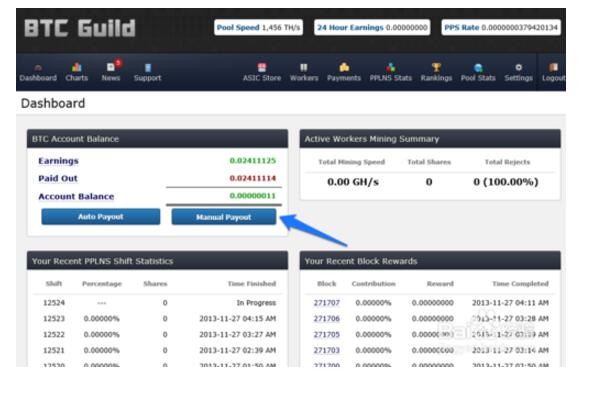597x394 pixels.
Task: Open the Dashboard nav icon
Action: click(38, 68)
